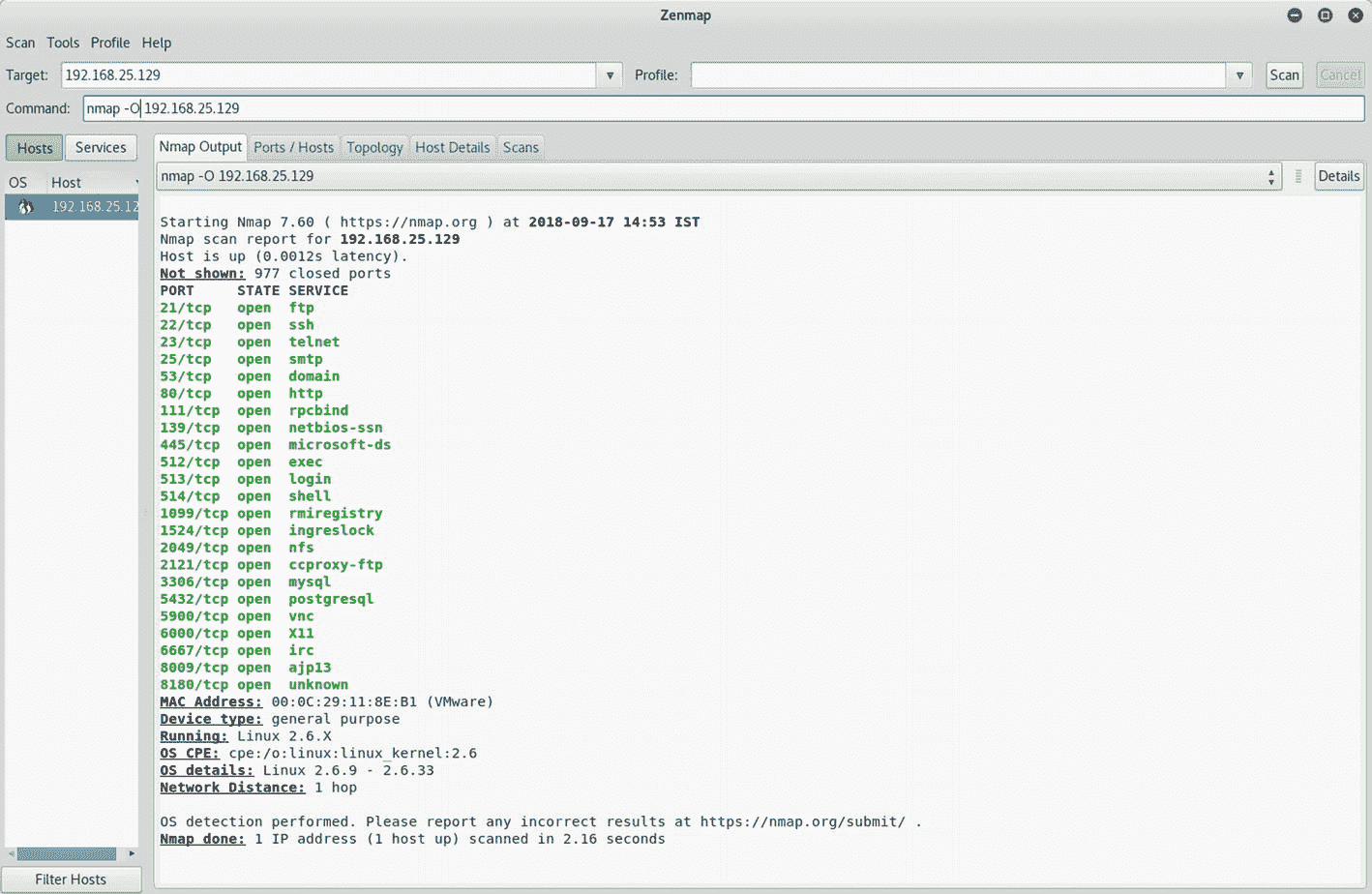
Task: Click the 5432/tcp postgresql output line
Action: point(267,599)
